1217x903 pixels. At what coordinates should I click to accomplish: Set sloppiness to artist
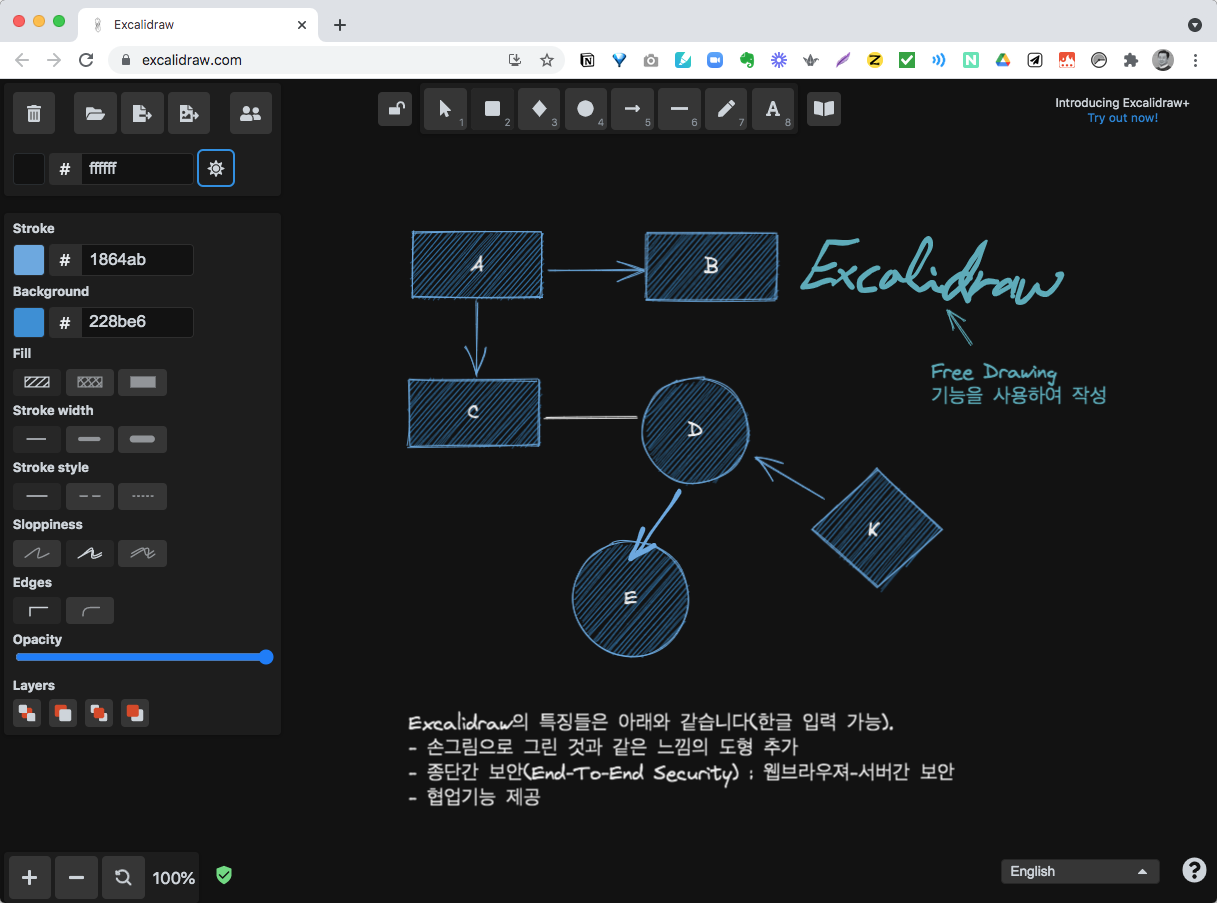coord(90,553)
